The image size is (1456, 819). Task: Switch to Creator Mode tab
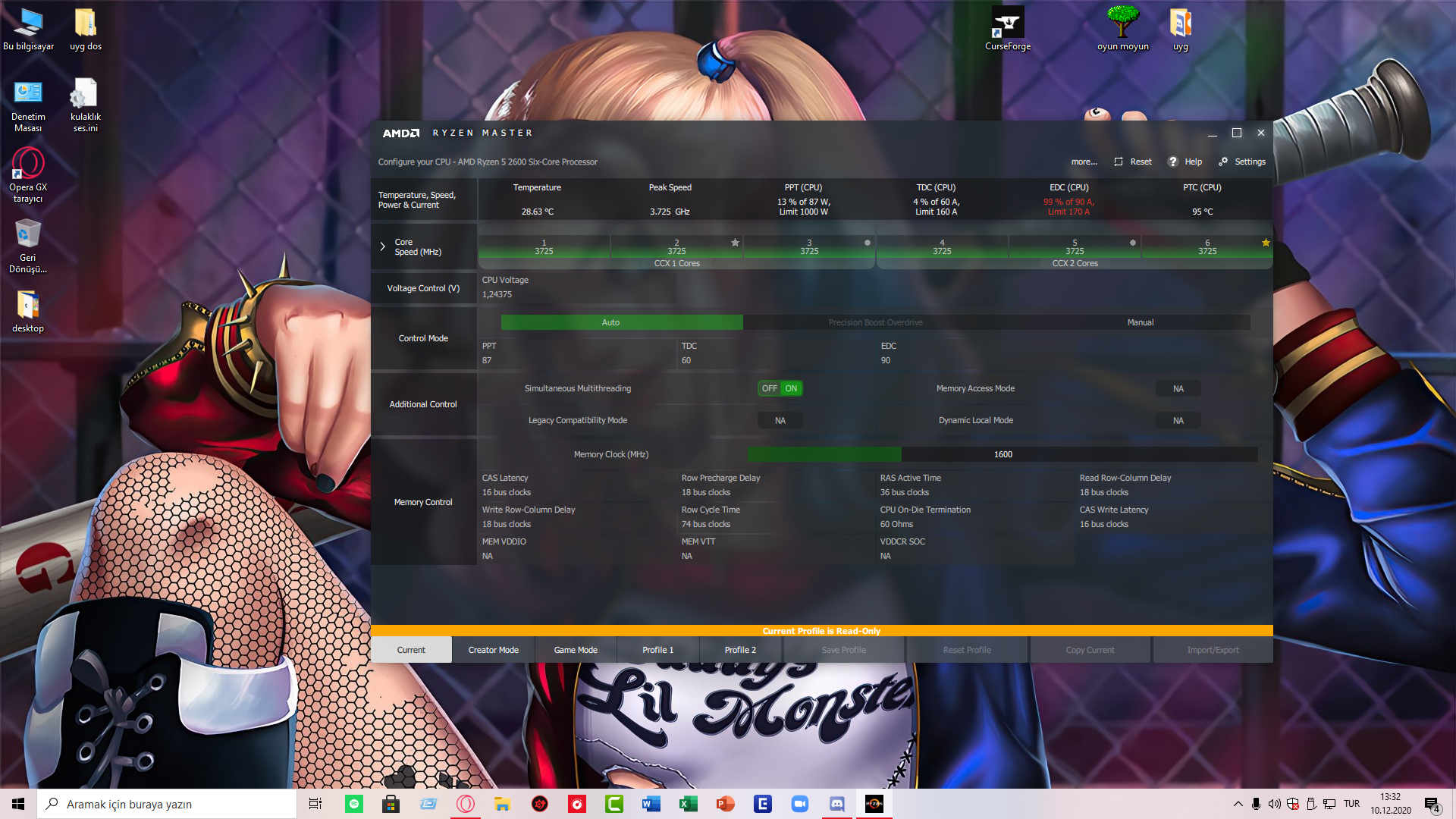pos(494,650)
